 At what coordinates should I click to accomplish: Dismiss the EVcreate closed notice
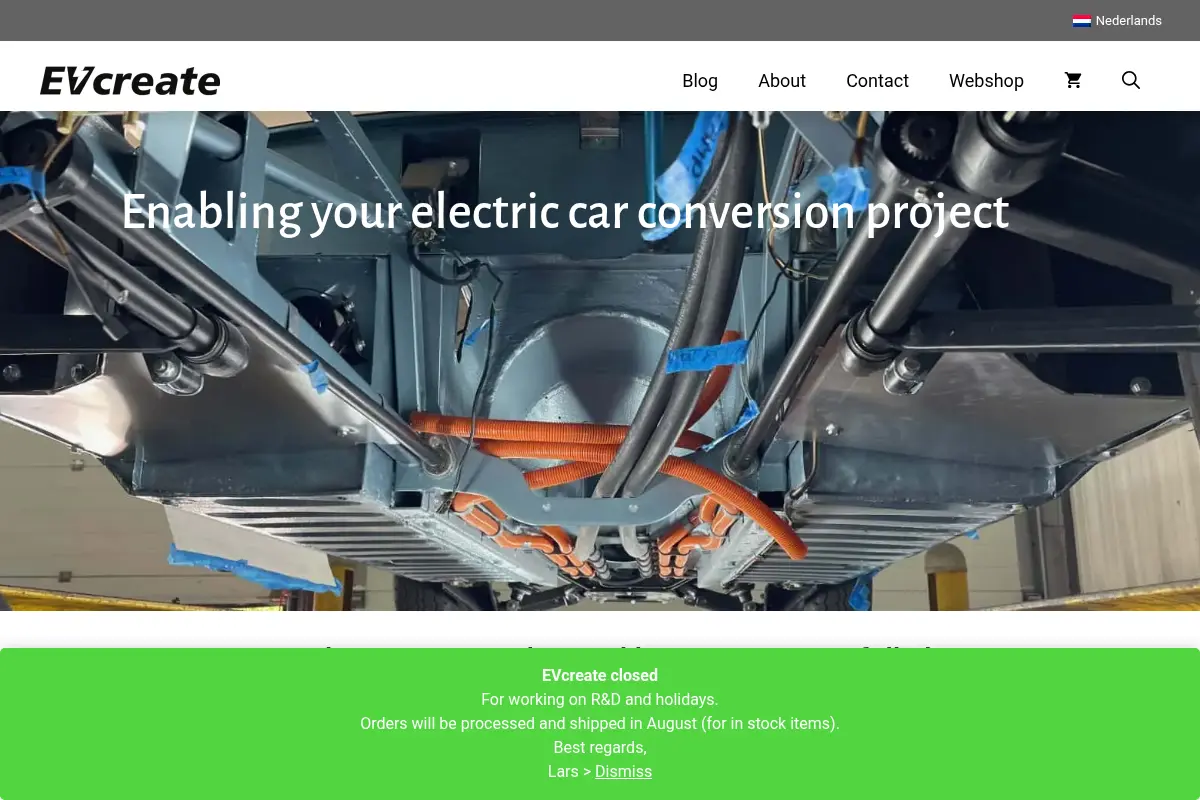click(x=623, y=771)
